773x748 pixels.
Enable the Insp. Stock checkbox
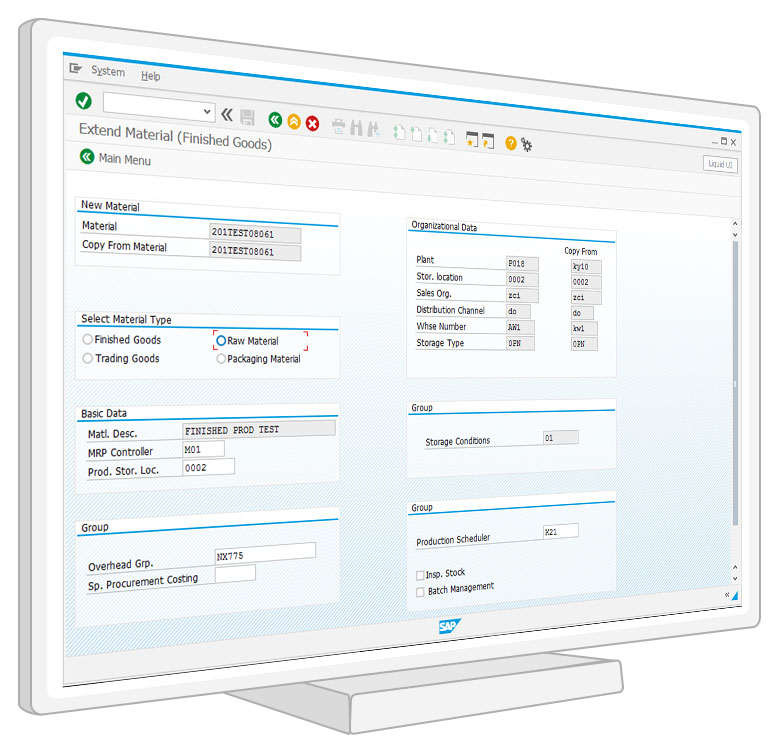point(420,575)
